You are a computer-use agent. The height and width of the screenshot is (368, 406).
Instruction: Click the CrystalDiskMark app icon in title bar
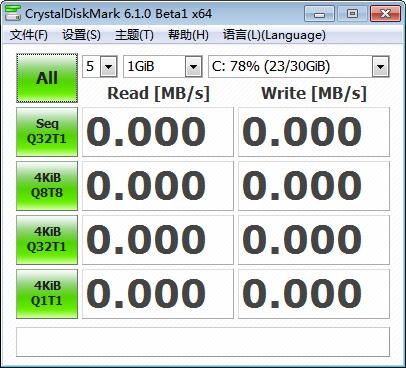(13, 13)
